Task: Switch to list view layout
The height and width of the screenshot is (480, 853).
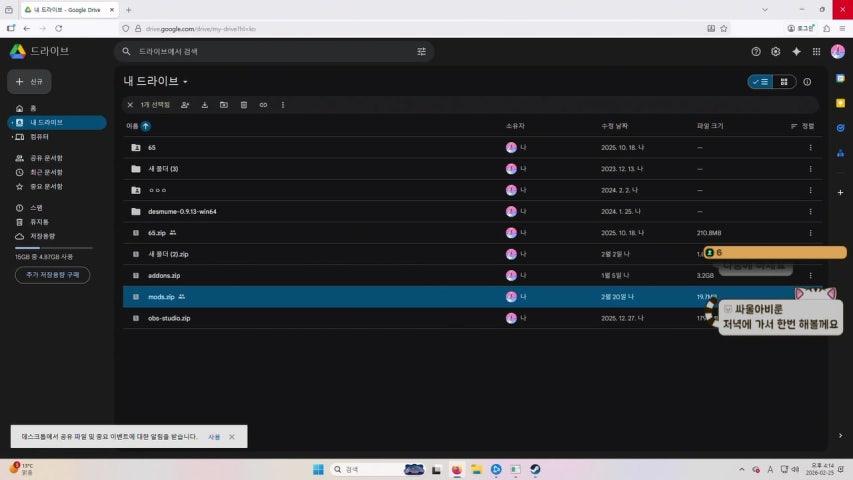Action: point(760,82)
